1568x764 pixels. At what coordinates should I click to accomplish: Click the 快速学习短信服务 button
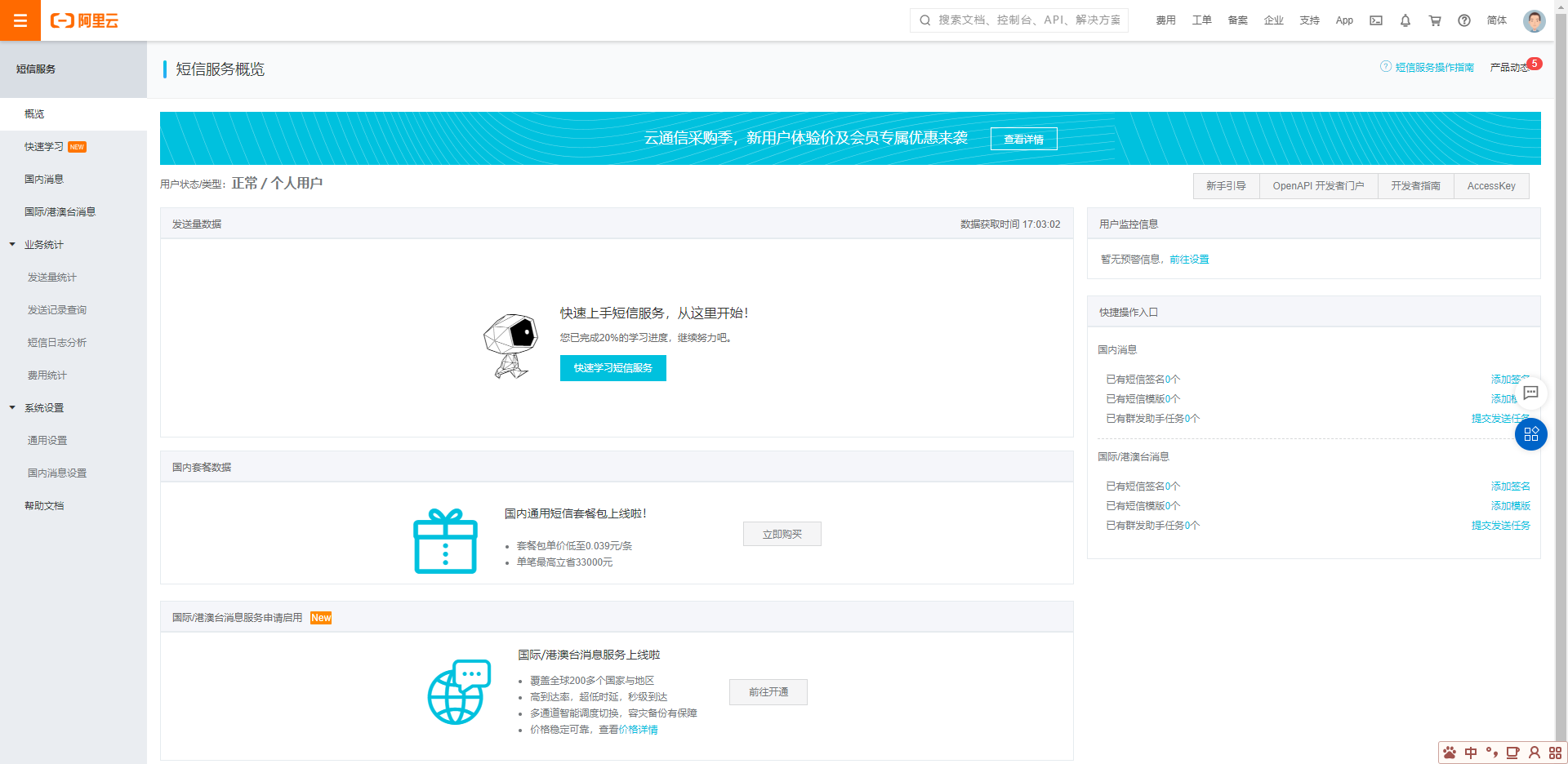612,368
